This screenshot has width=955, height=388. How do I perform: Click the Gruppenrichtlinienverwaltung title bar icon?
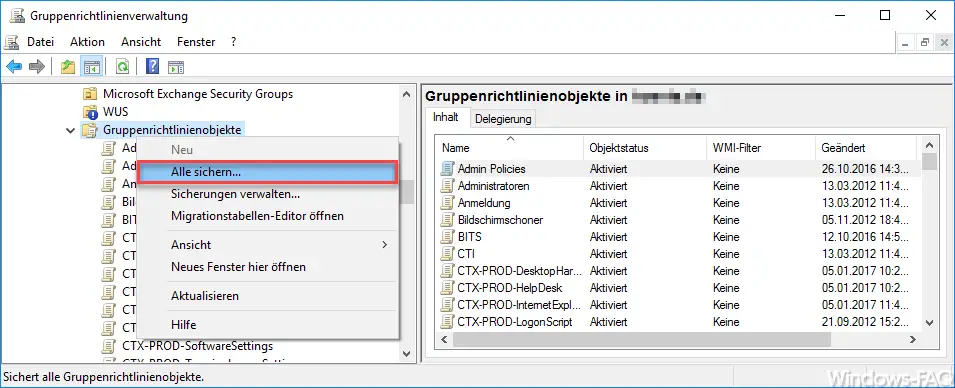(17, 16)
